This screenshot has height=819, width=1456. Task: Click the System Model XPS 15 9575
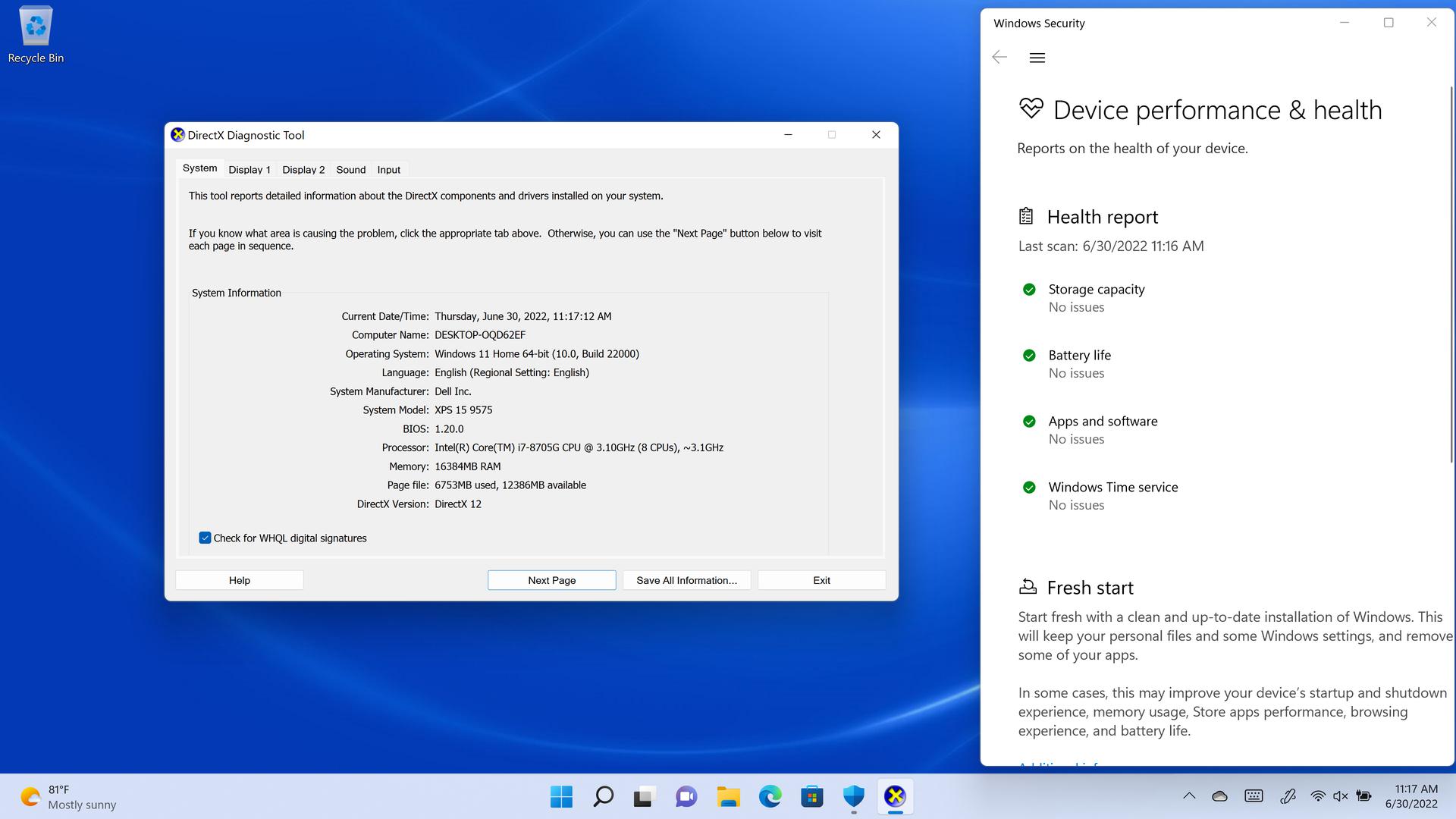(463, 410)
